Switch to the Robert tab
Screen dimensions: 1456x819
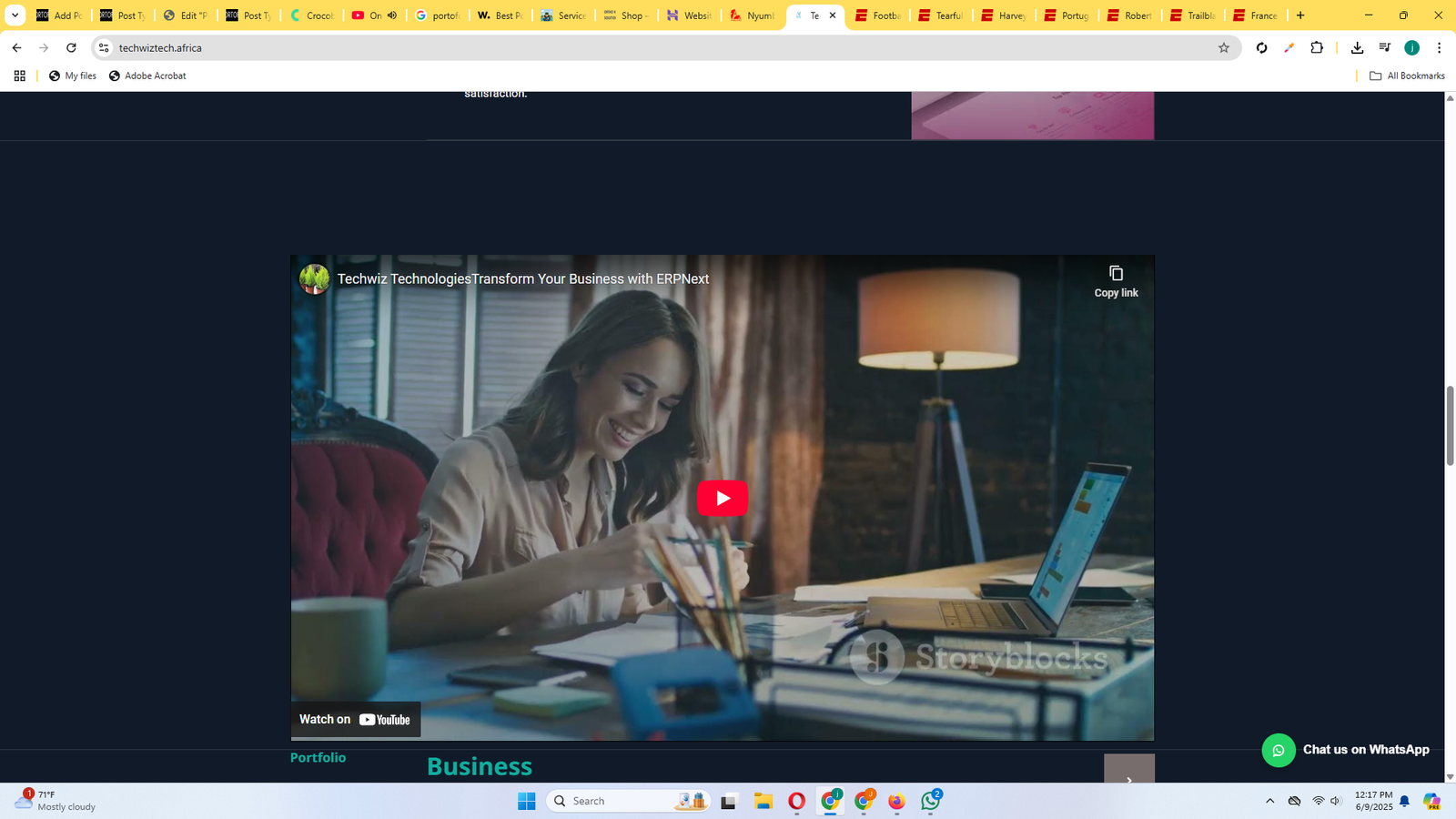point(1131,15)
